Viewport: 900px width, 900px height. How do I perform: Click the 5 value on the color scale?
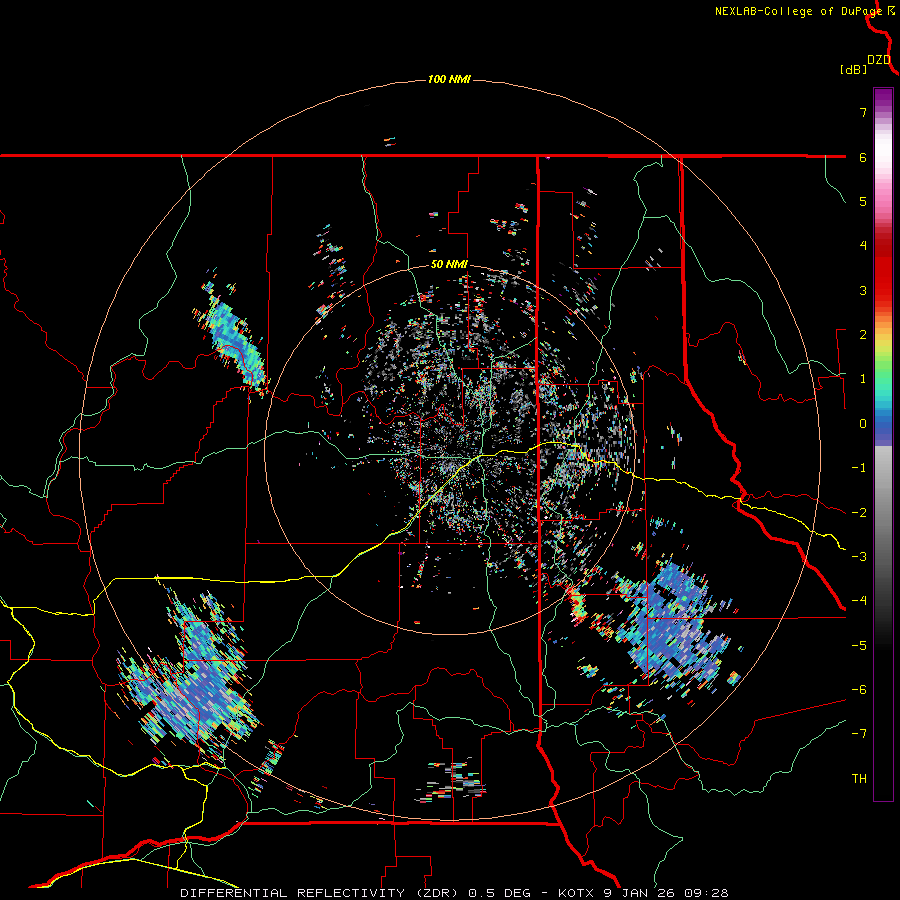click(863, 201)
